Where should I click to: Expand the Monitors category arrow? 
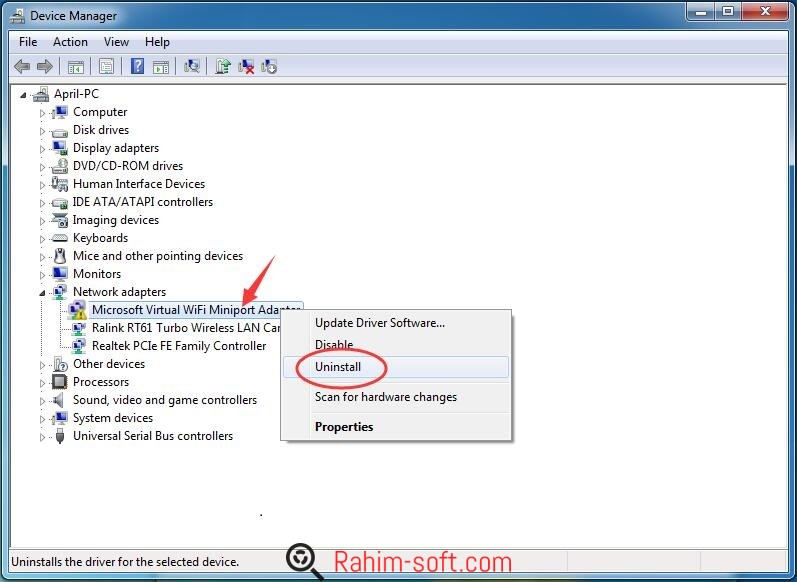click(x=42, y=275)
